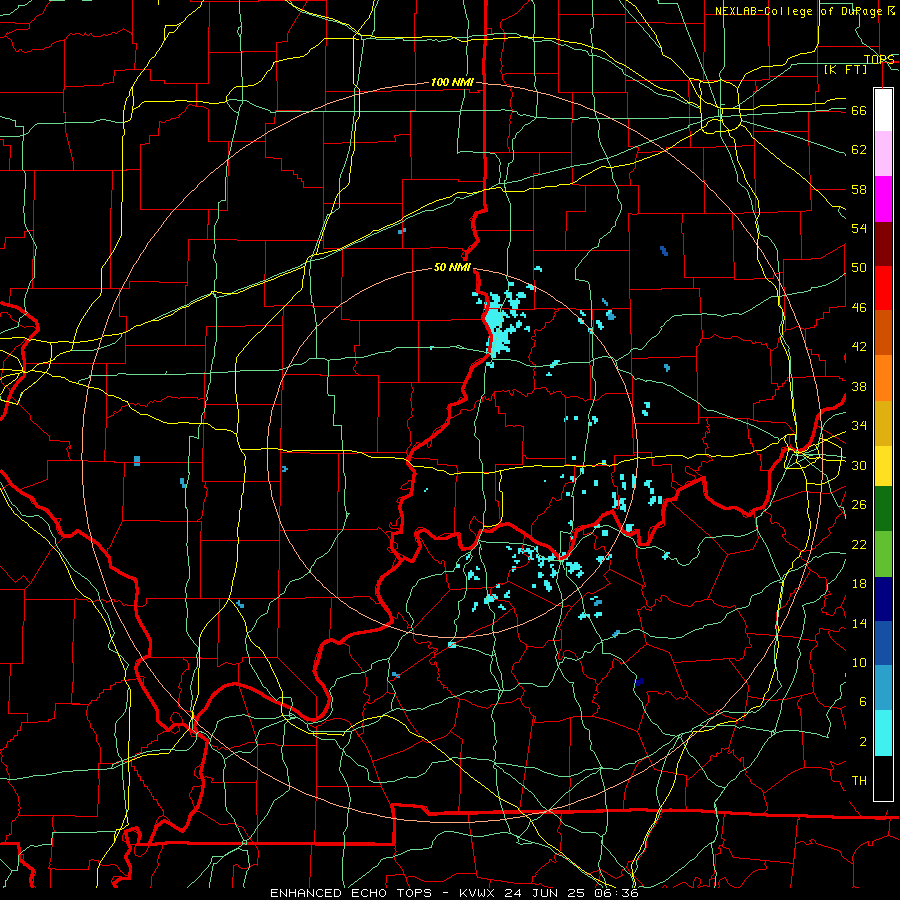Click the 50 NMI range ring label
Screen dimensions: 900x900
point(452,267)
